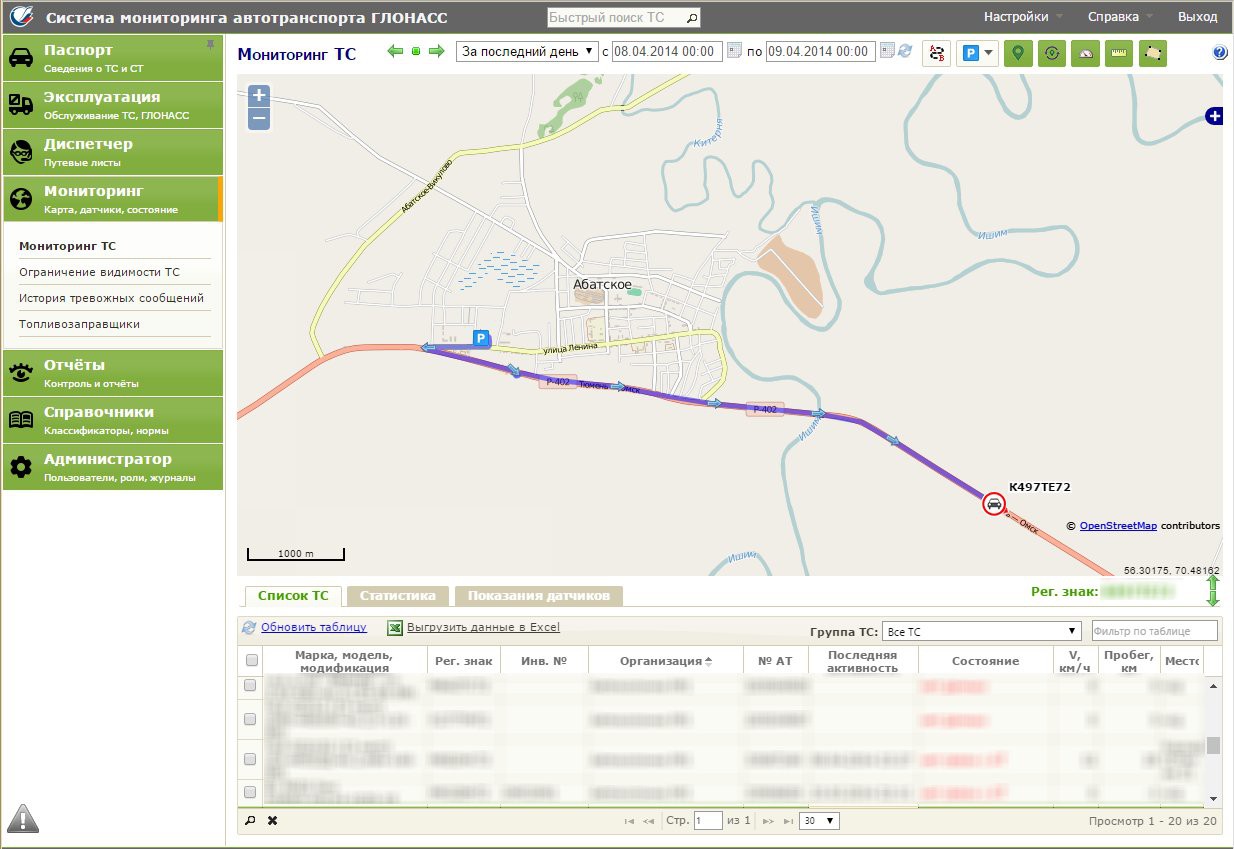Screen dimensions: 1234x849
Task: Click the route A-to-B track icon
Action: tap(936, 53)
